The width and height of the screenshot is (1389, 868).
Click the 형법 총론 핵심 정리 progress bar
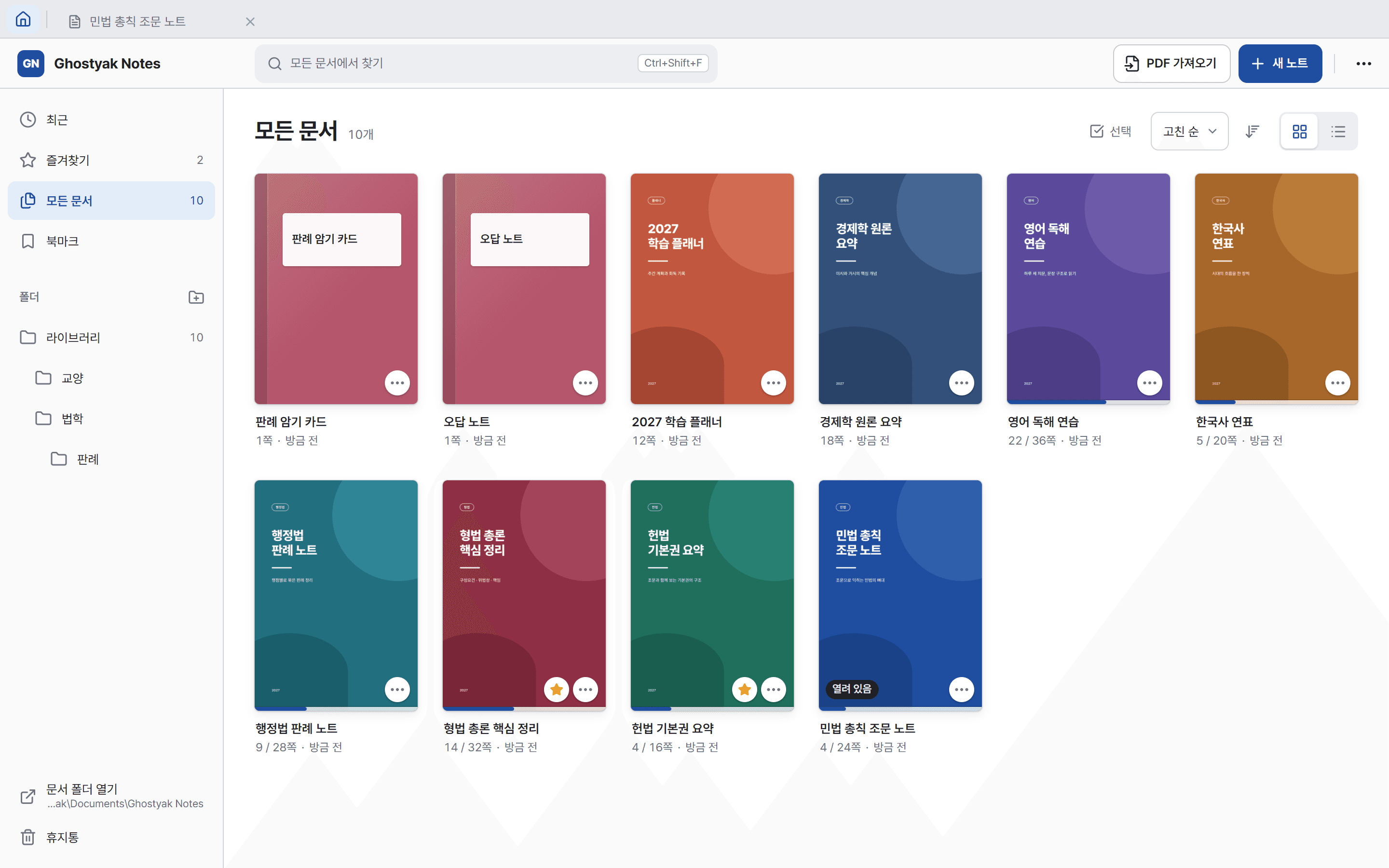click(524, 709)
